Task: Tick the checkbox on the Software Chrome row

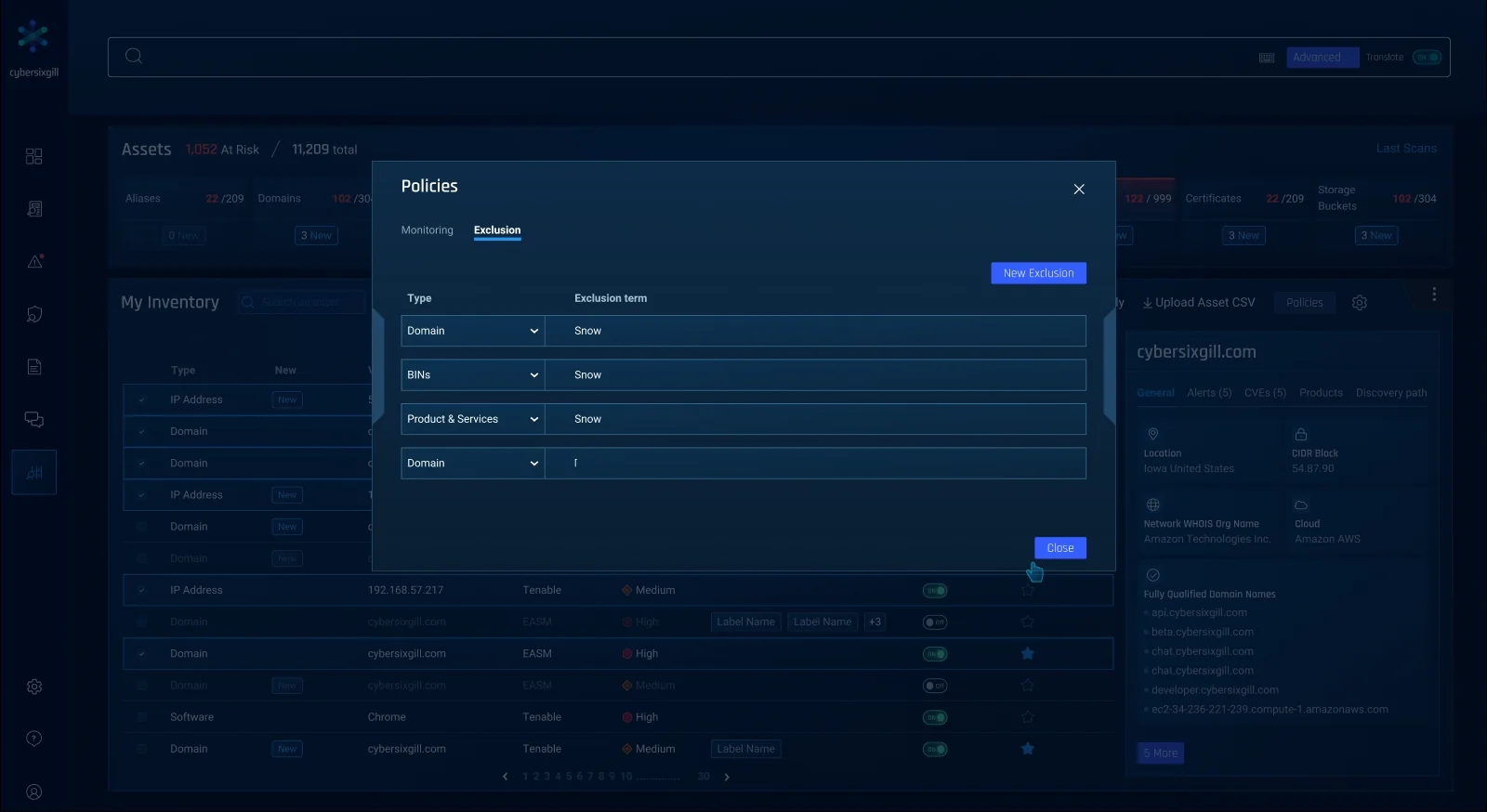Action: tap(142, 717)
